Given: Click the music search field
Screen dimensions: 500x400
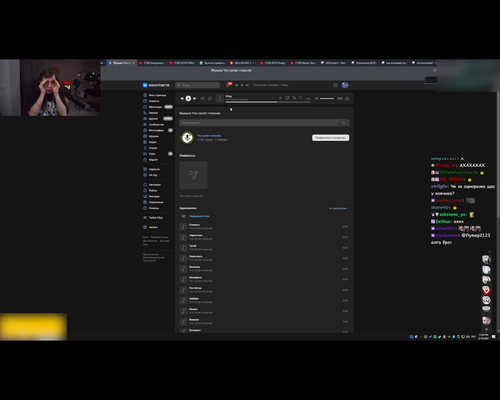Looking at the screenshot, I should coord(259,123).
